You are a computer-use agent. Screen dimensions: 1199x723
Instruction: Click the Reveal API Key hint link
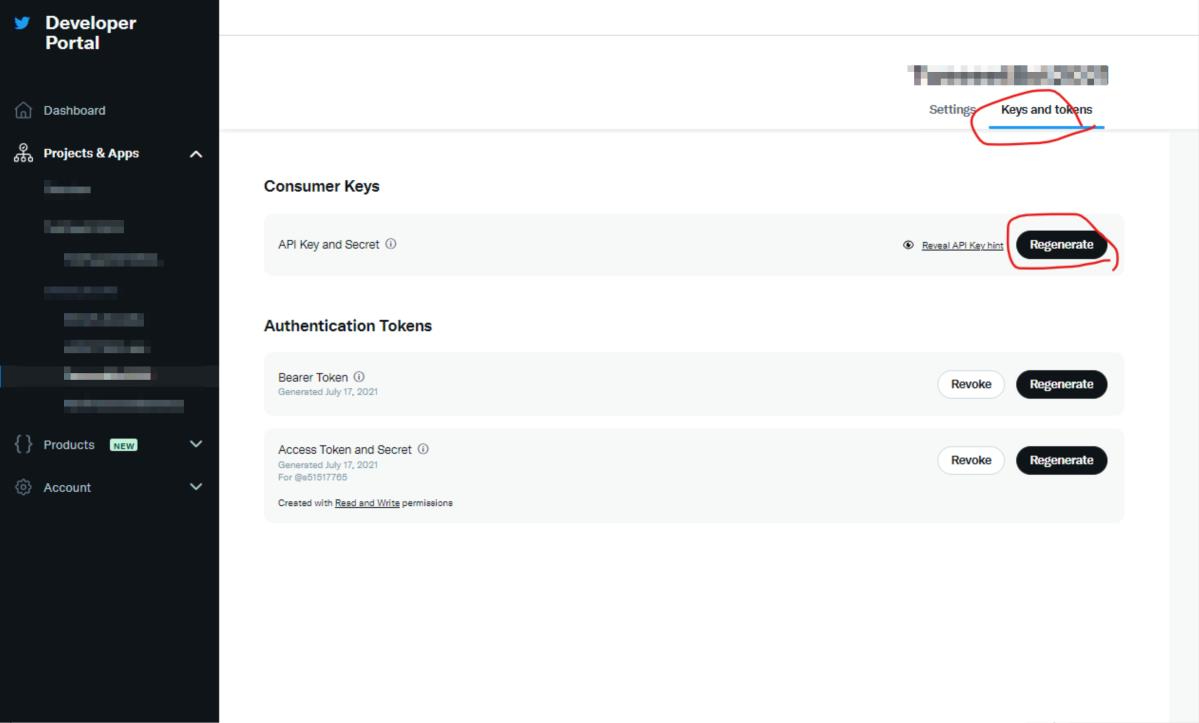point(962,245)
